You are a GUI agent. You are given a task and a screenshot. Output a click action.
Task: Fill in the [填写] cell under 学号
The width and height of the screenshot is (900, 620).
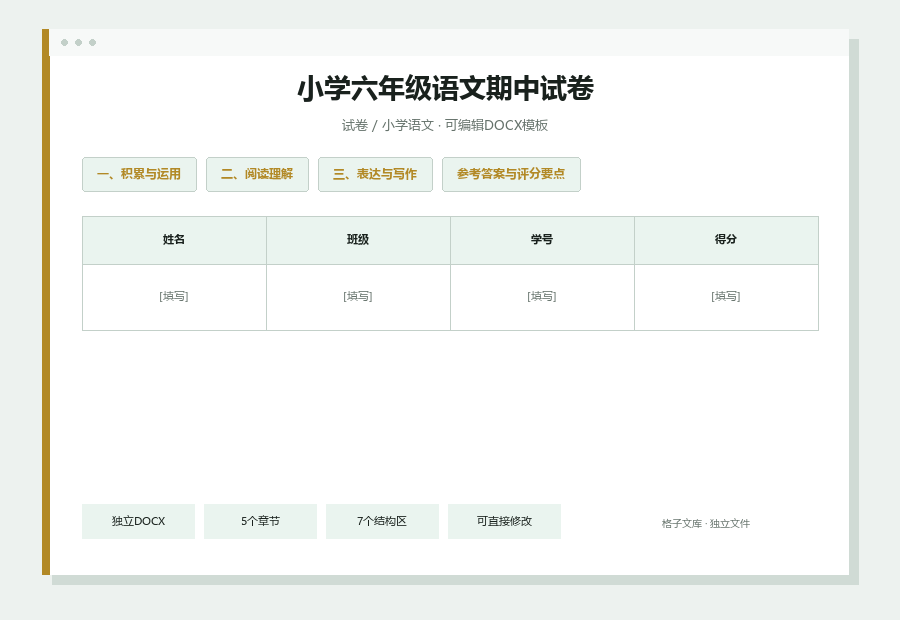[x=542, y=297]
